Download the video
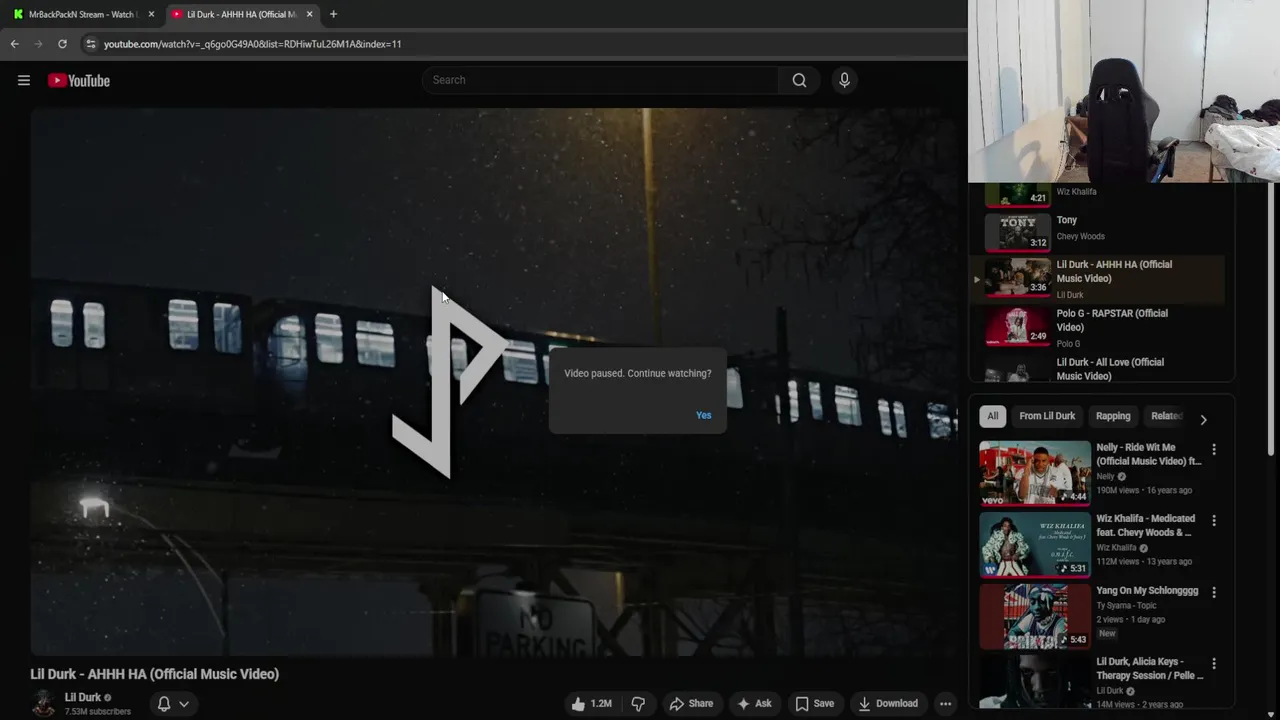Image resolution: width=1280 pixels, height=720 pixels. coord(888,704)
